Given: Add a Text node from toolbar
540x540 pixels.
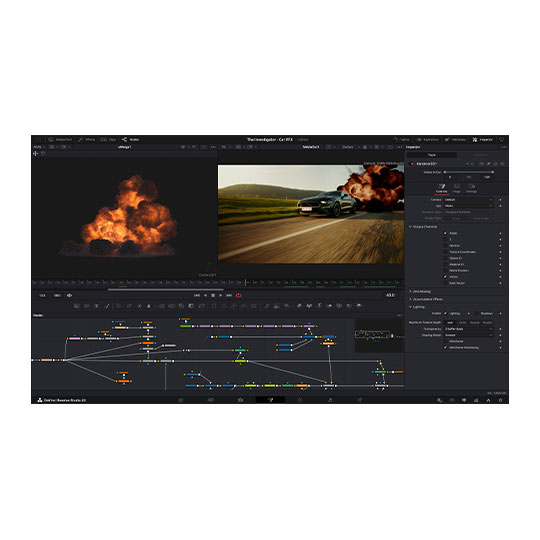Looking at the screenshot, I should point(97,306).
